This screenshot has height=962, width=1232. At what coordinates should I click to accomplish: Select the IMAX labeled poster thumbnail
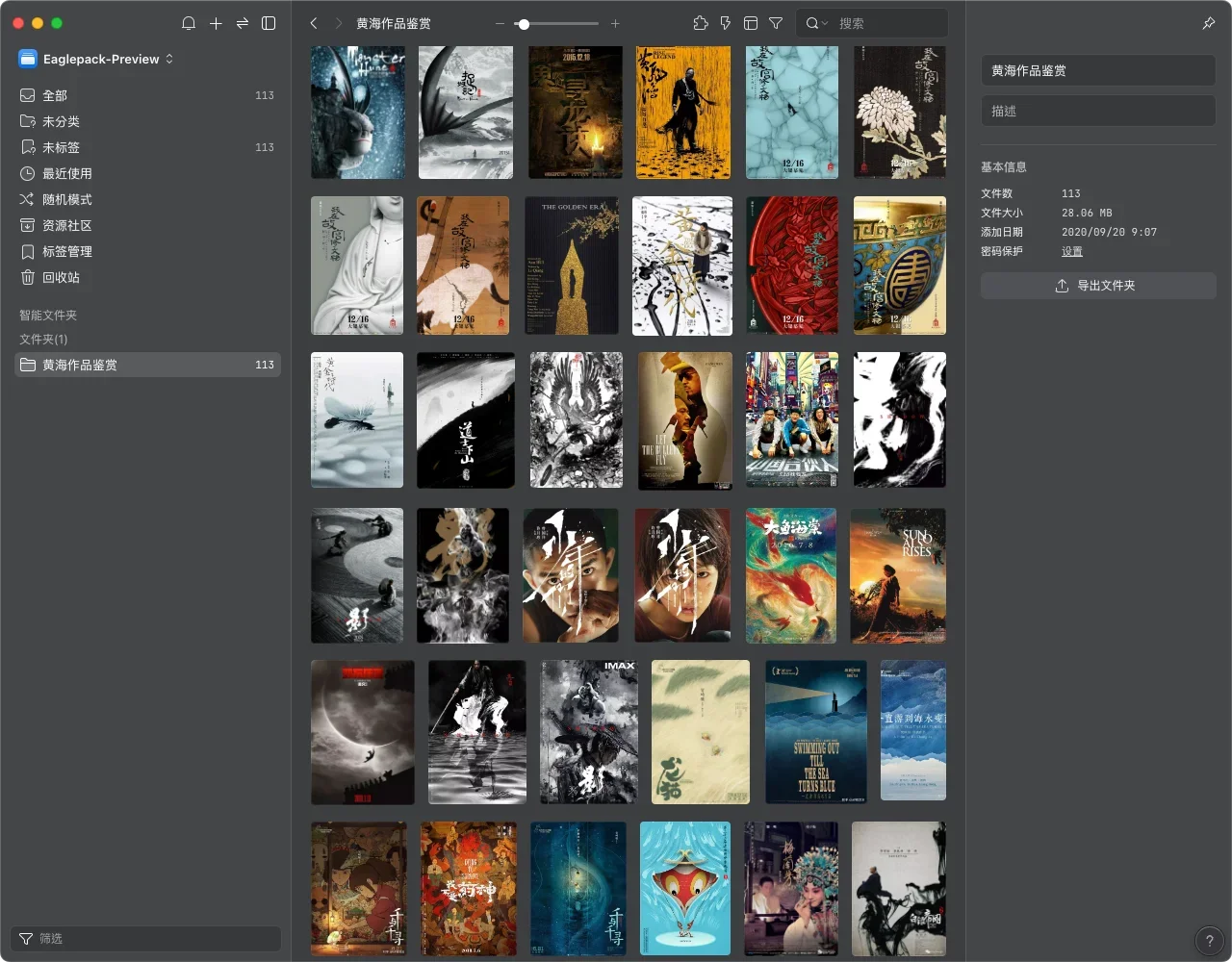coord(589,731)
